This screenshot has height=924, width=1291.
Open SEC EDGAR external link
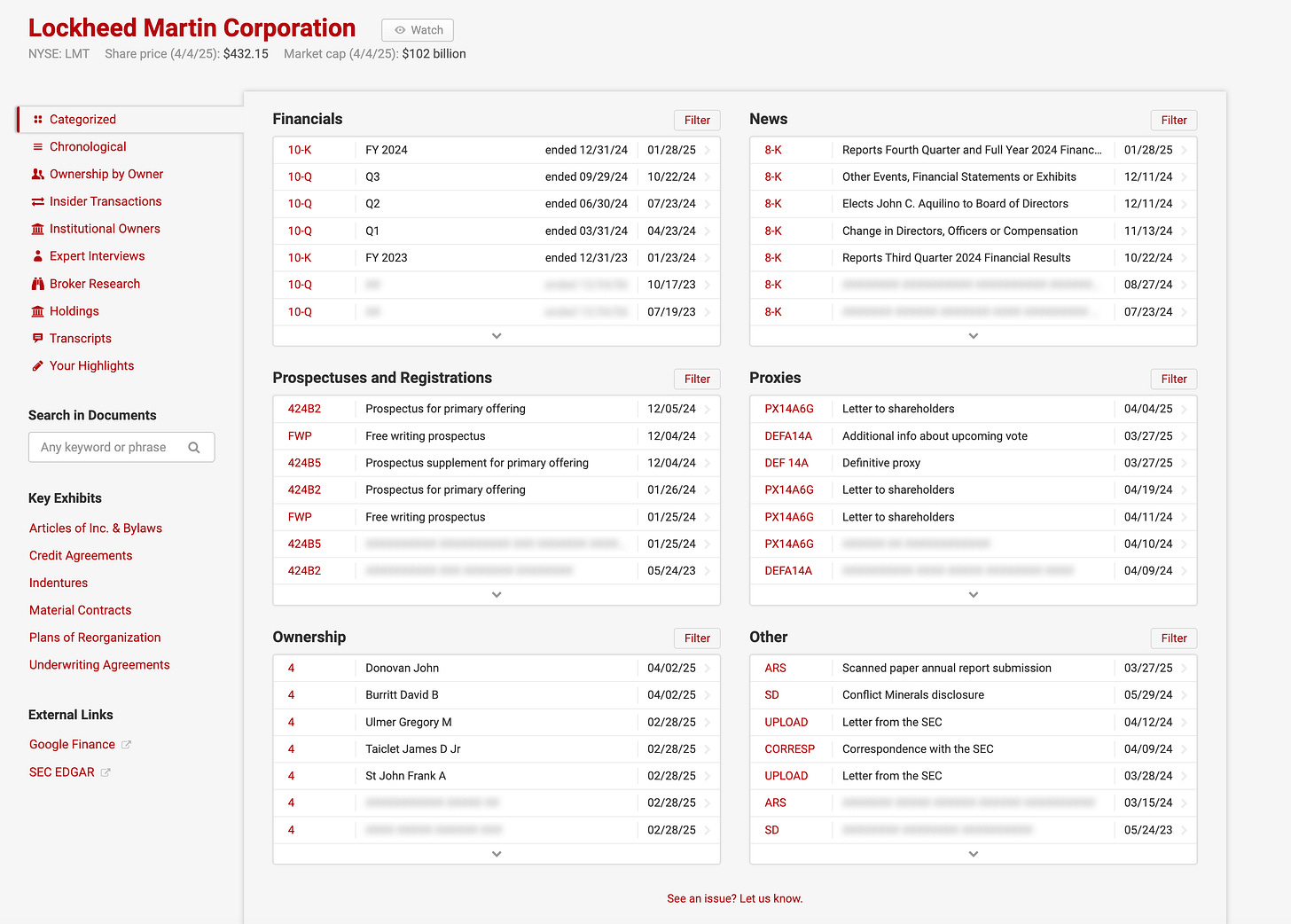(61, 772)
